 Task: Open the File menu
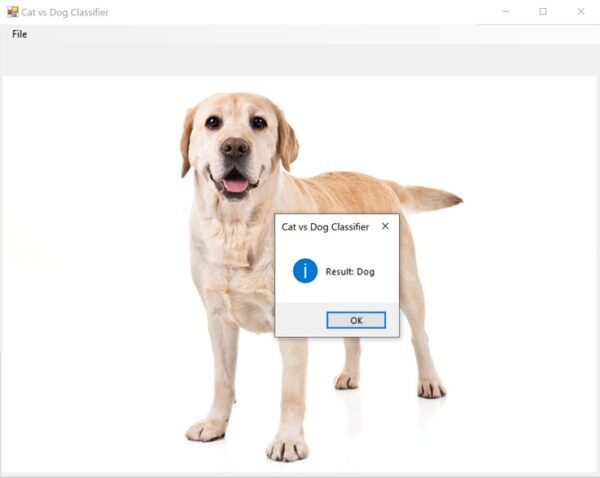click(x=20, y=34)
